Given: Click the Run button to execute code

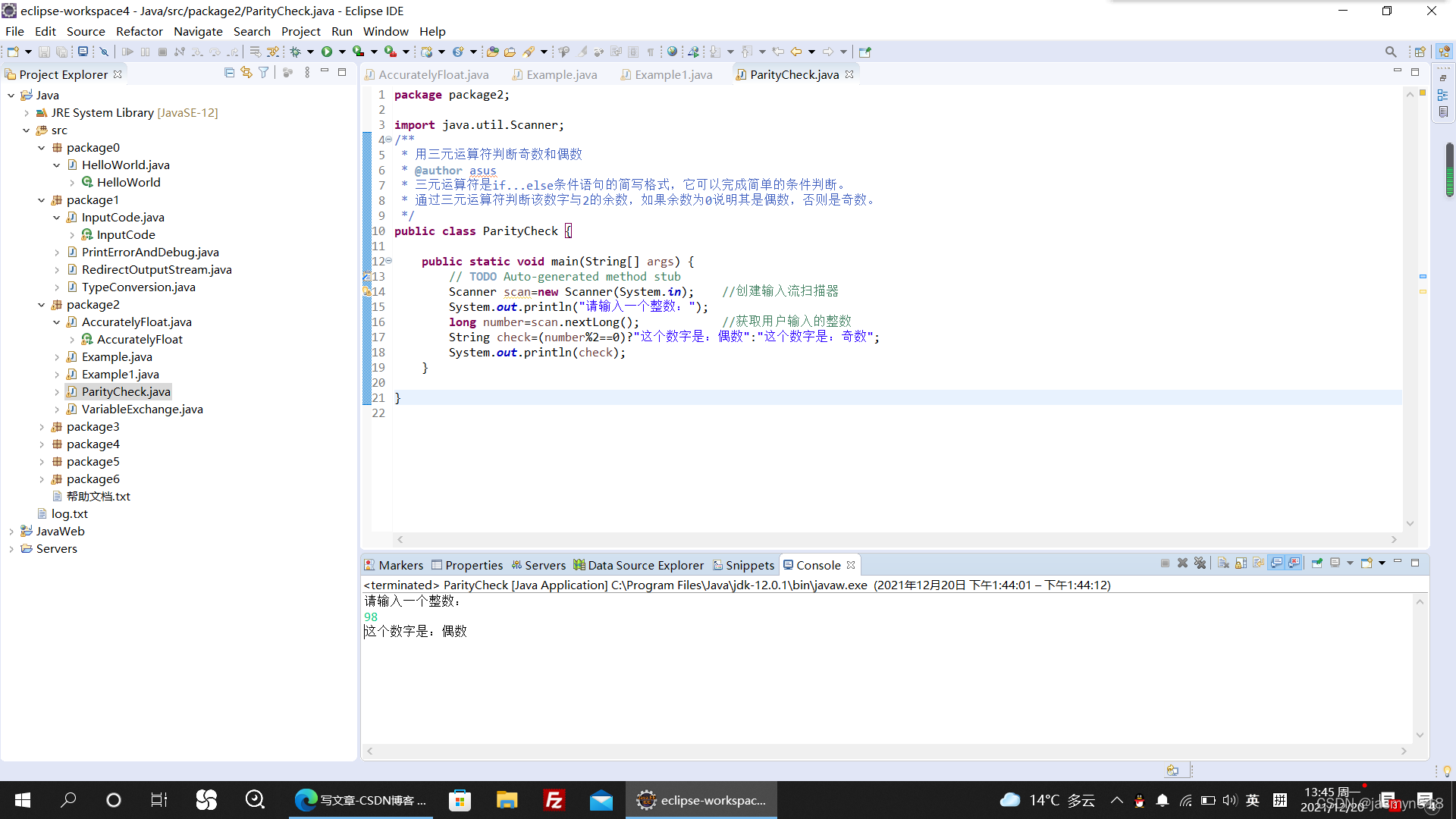Looking at the screenshot, I should (327, 52).
